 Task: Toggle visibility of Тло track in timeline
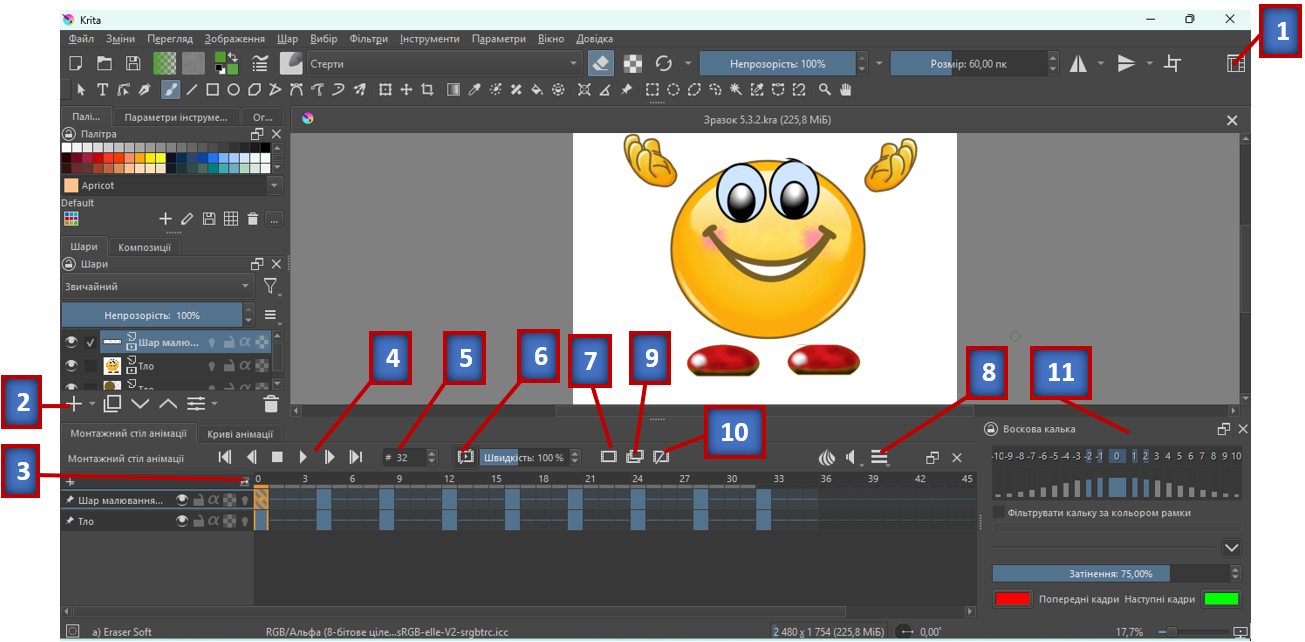[x=182, y=521]
